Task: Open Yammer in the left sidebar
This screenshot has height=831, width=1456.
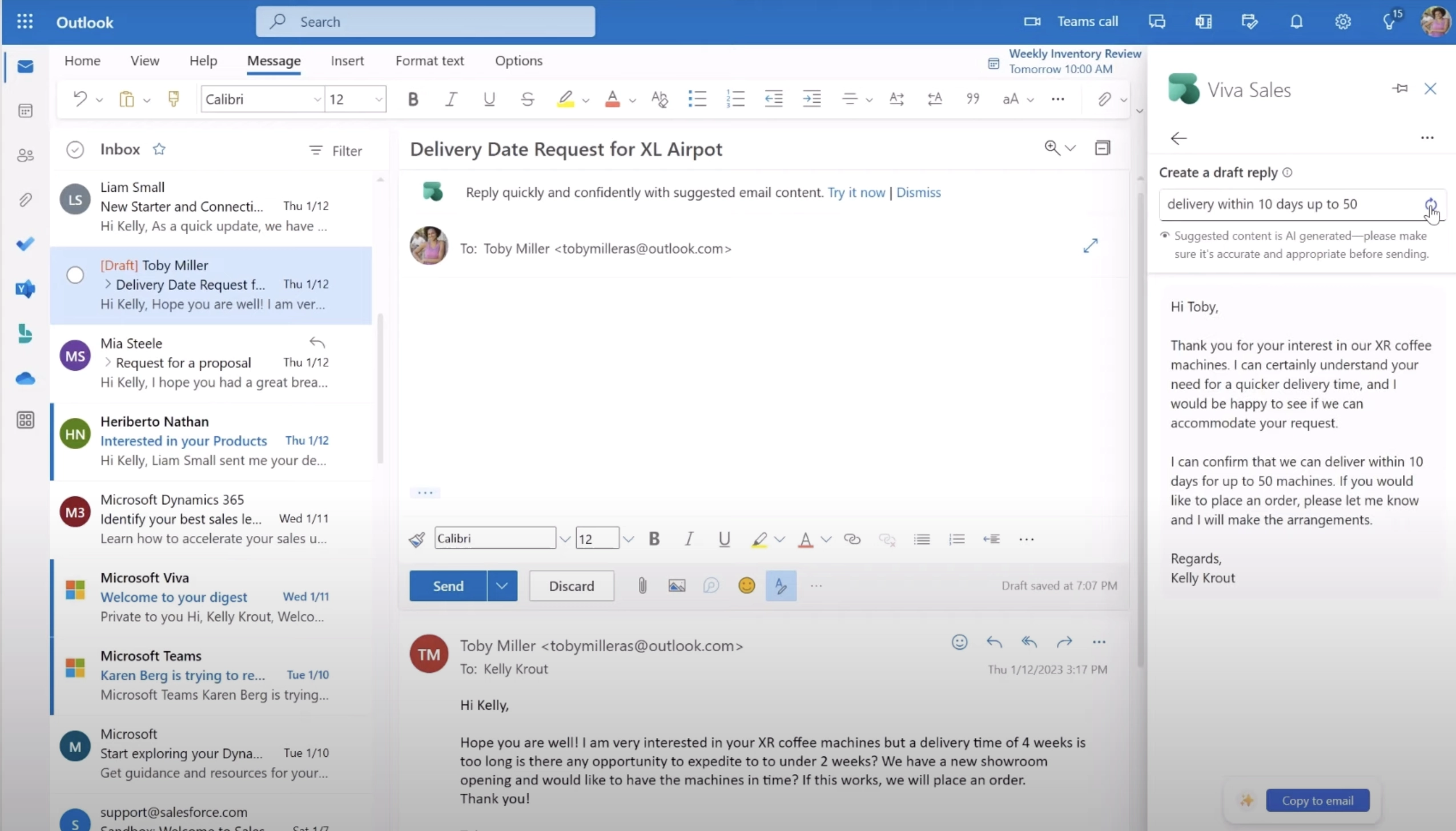Action: coord(25,289)
